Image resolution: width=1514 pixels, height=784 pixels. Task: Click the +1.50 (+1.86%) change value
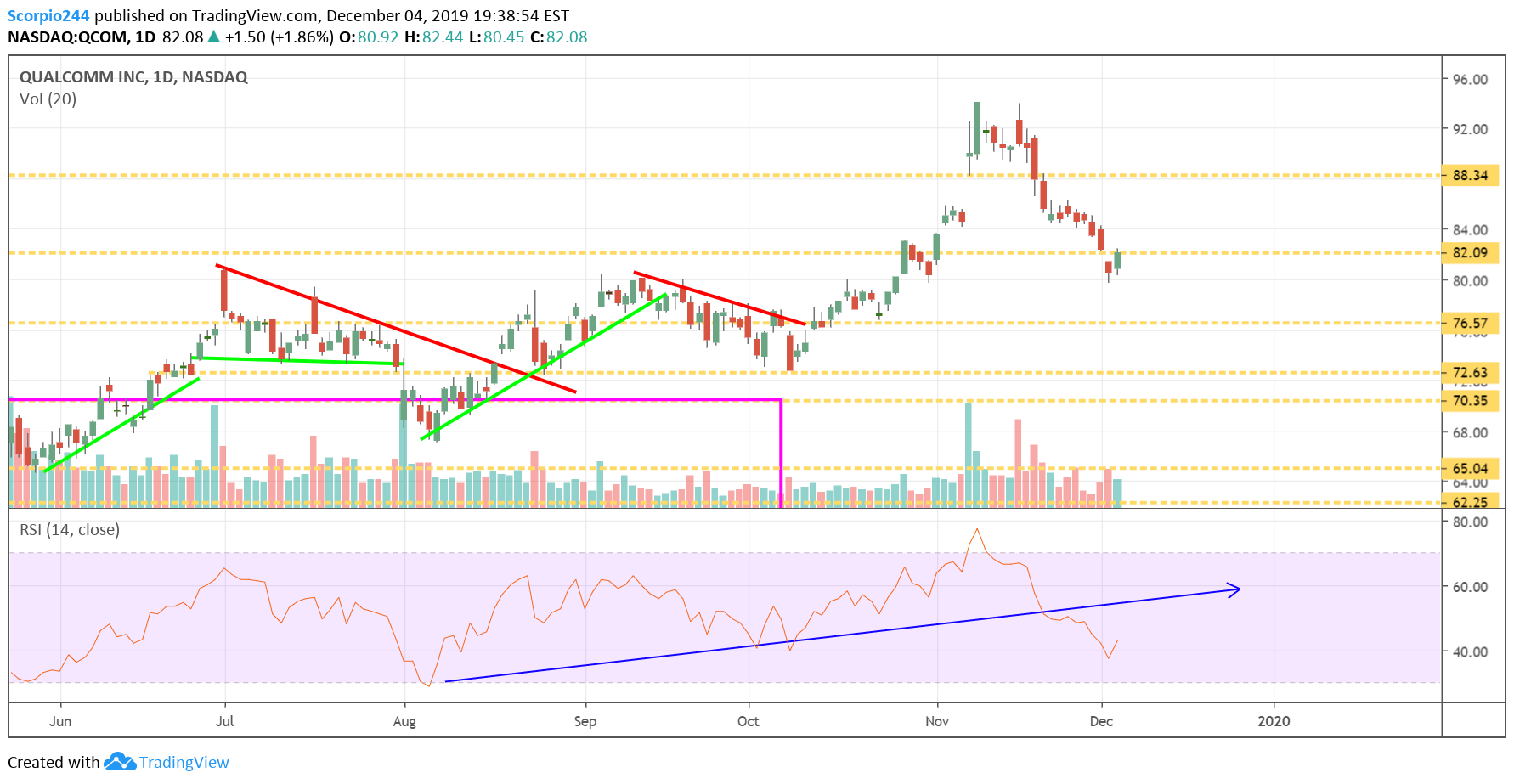click(279, 37)
